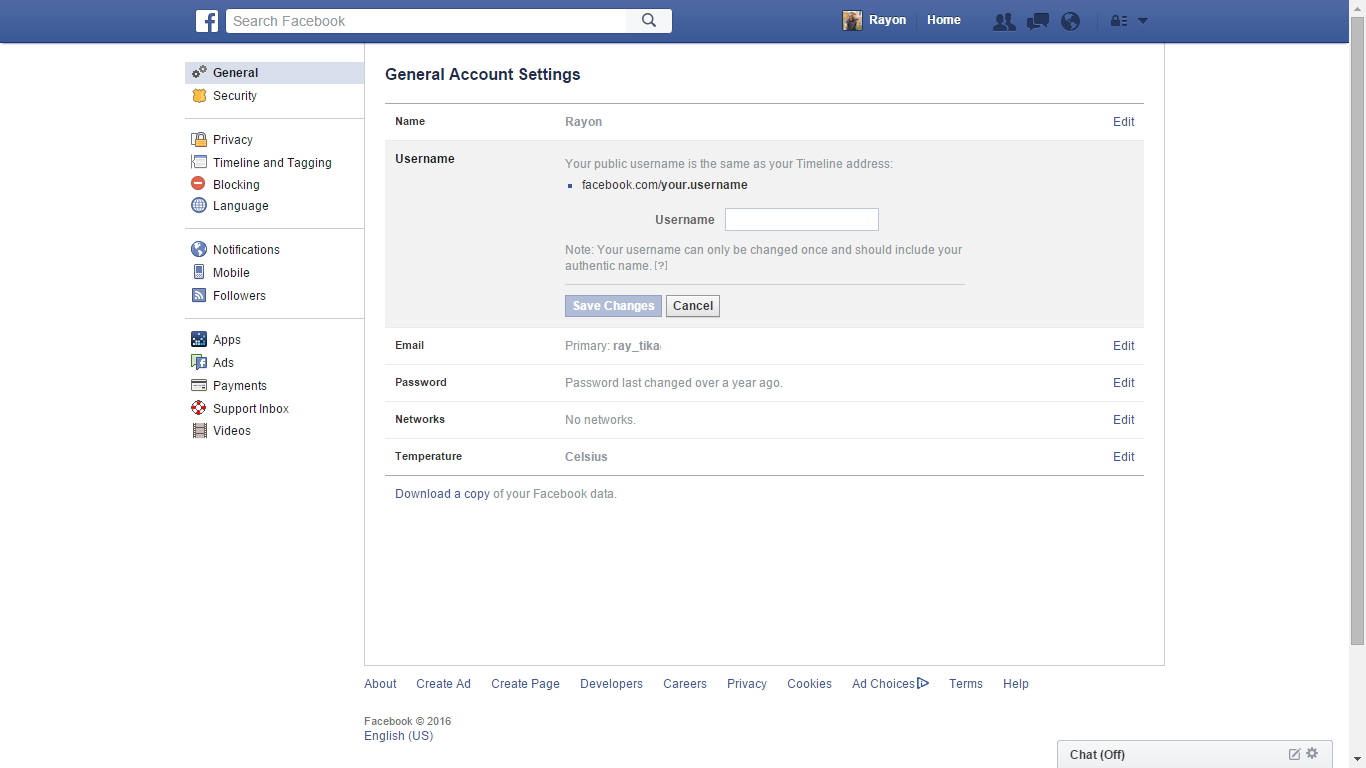The height and width of the screenshot is (768, 1366).
Task: Edit the Password row
Action: [x=1124, y=383]
